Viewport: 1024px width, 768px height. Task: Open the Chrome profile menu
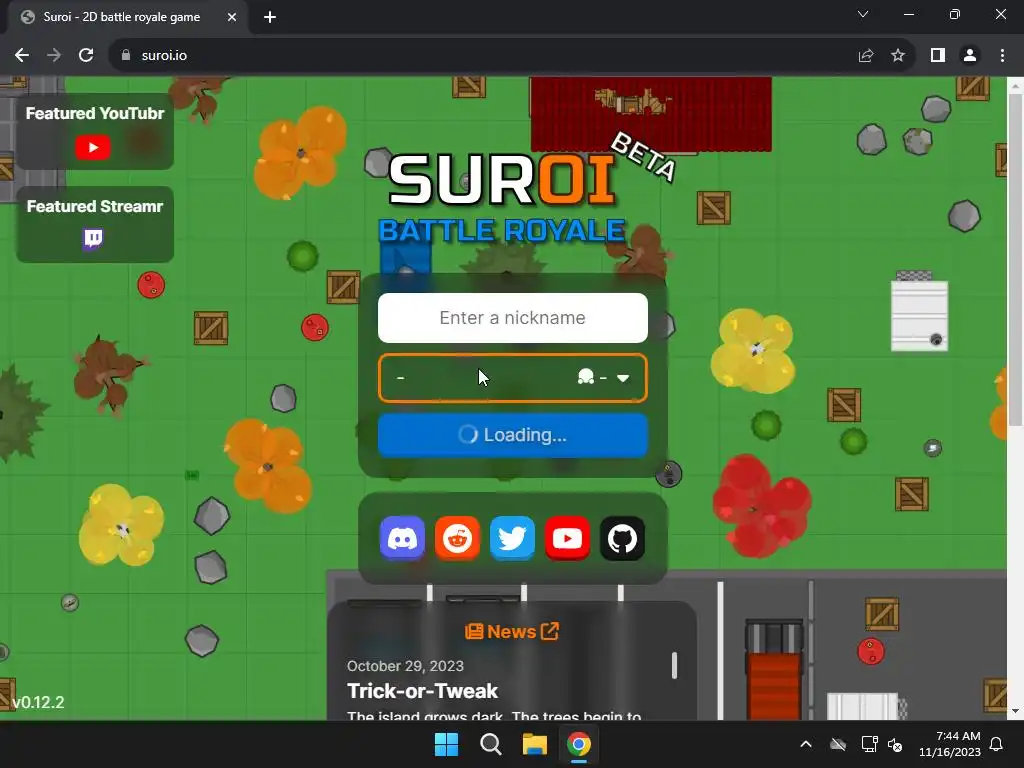[x=970, y=56]
